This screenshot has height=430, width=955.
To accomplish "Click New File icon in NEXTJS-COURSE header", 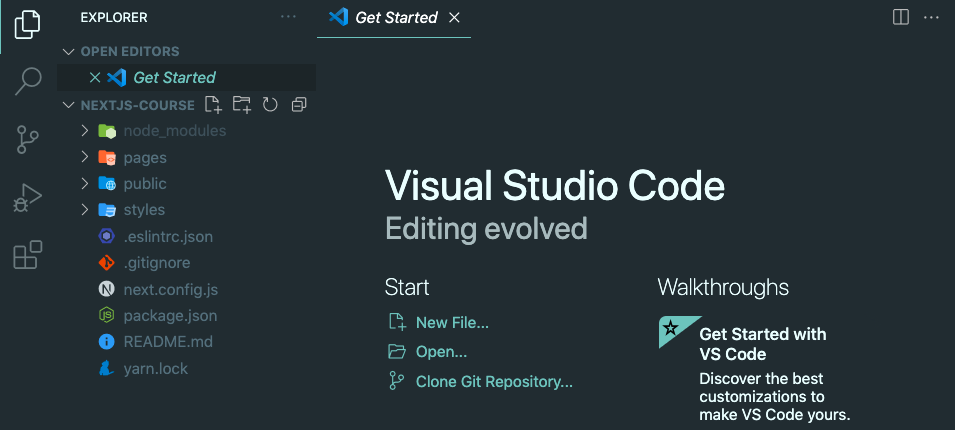I will coord(213,105).
